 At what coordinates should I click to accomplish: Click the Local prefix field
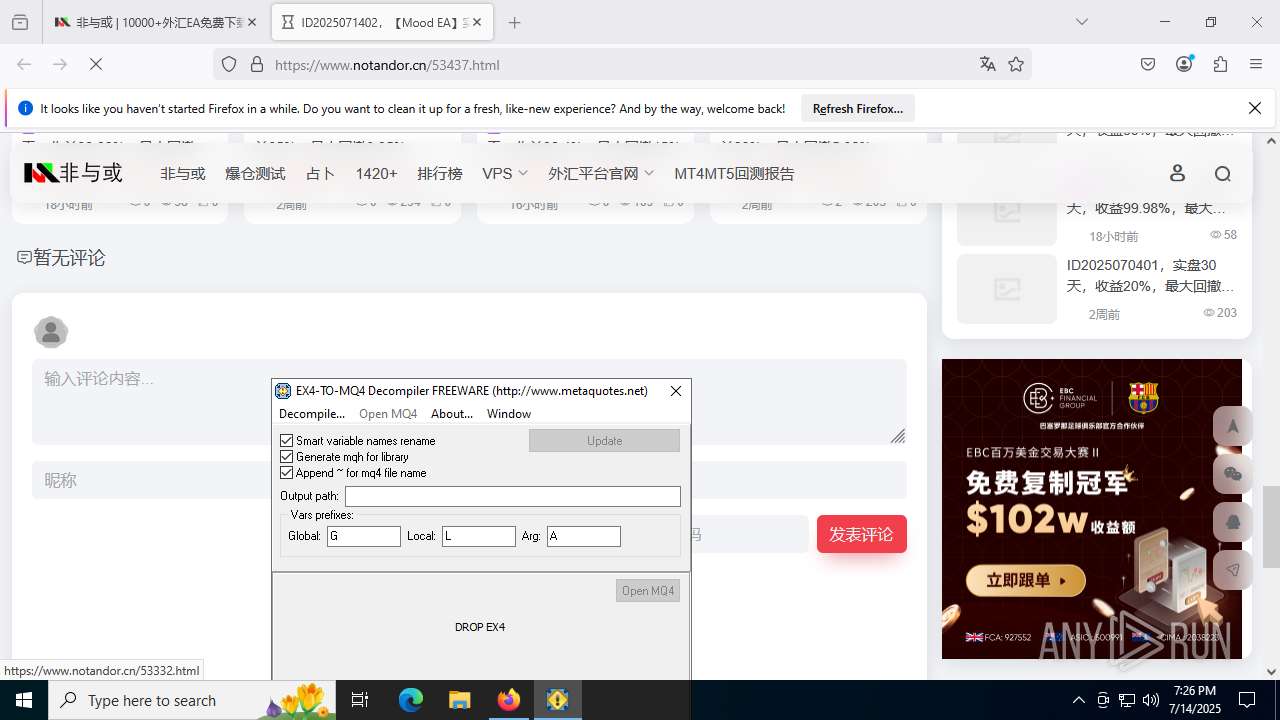[479, 536]
